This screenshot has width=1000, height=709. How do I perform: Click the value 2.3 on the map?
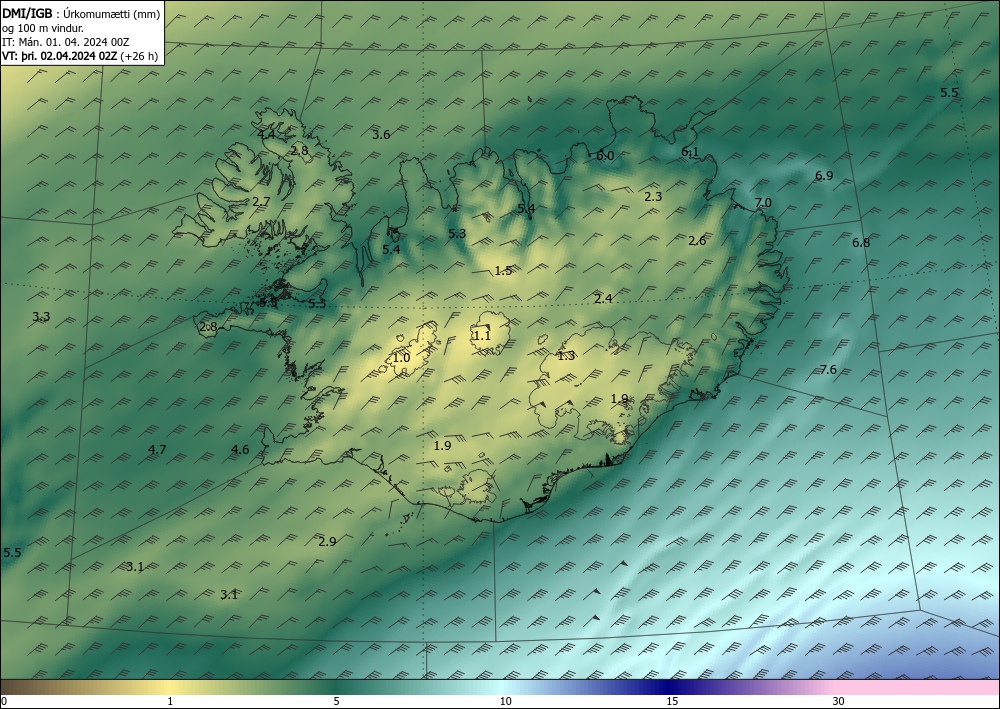pyautogui.click(x=652, y=196)
